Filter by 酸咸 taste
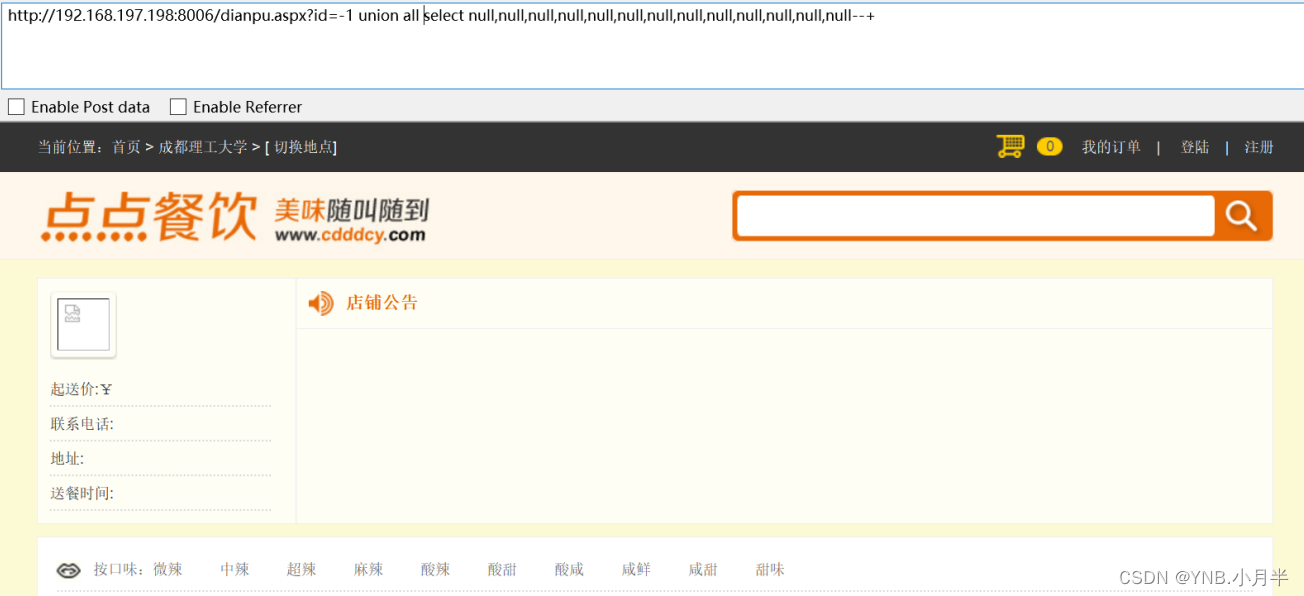Screen dimensions: 1304x596 click(570, 569)
